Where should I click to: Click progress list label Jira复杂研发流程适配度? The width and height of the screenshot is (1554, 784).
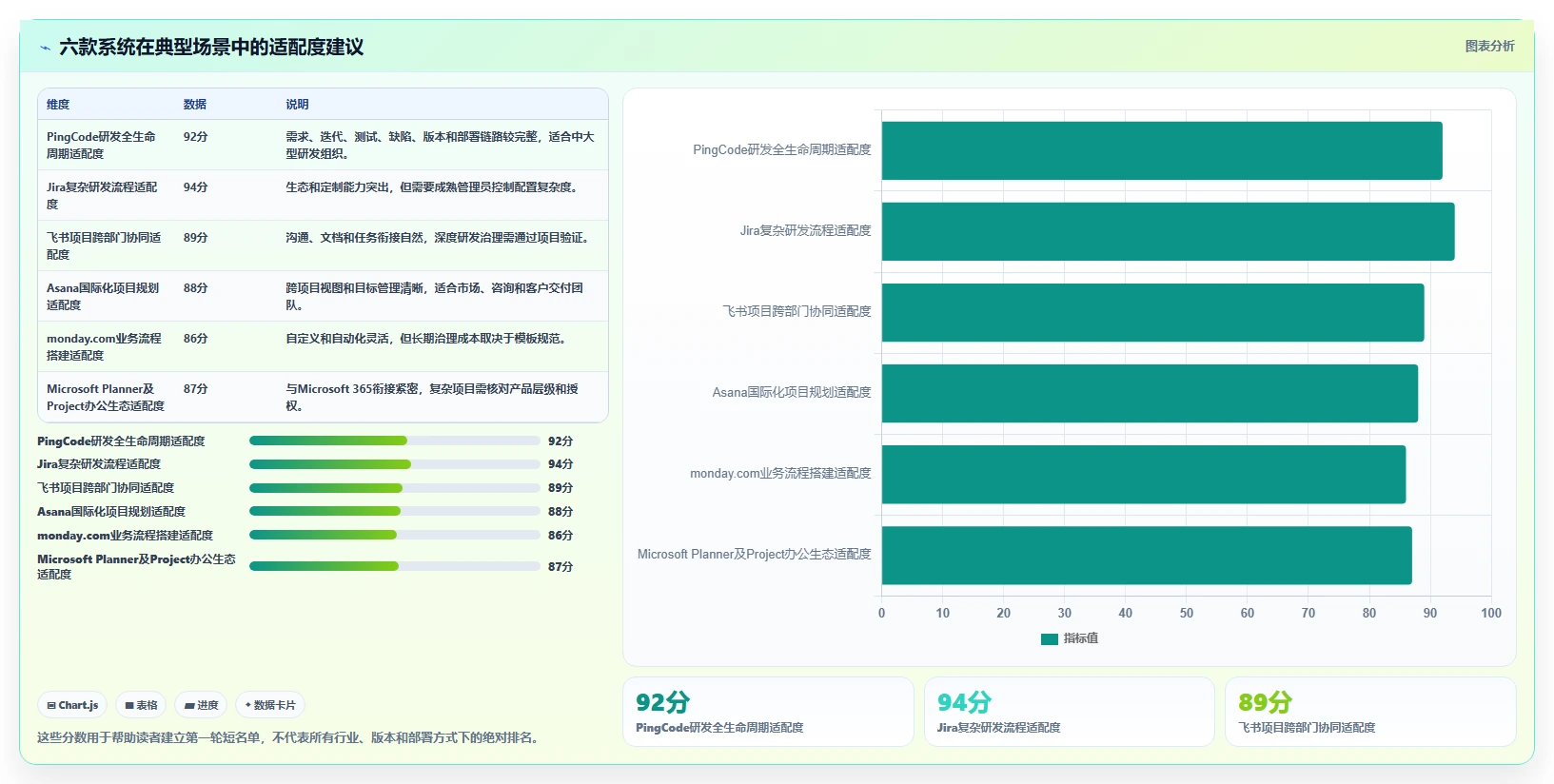click(99, 464)
